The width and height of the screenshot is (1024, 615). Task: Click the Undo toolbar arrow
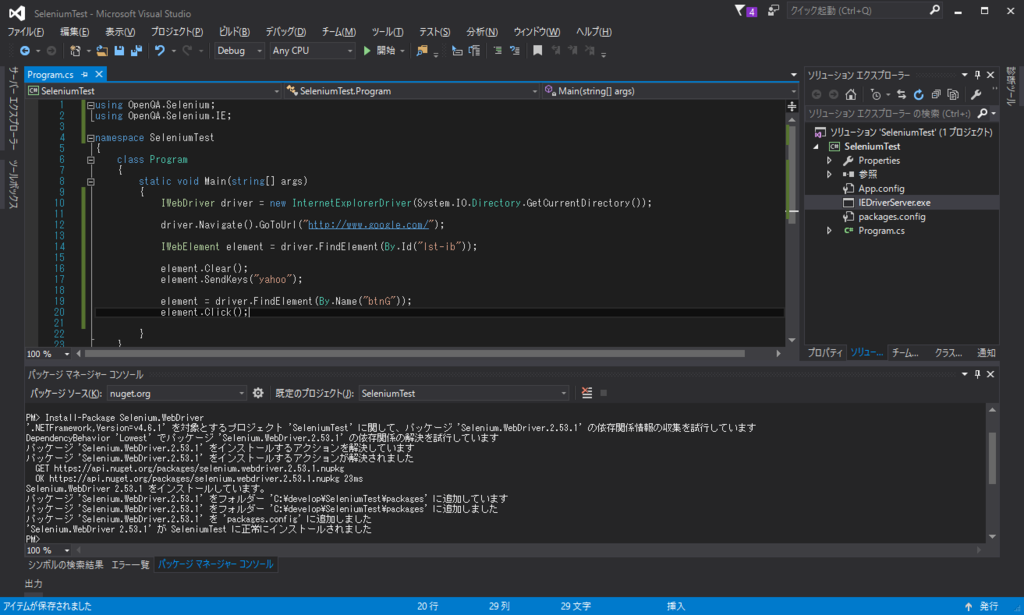[159, 50]
